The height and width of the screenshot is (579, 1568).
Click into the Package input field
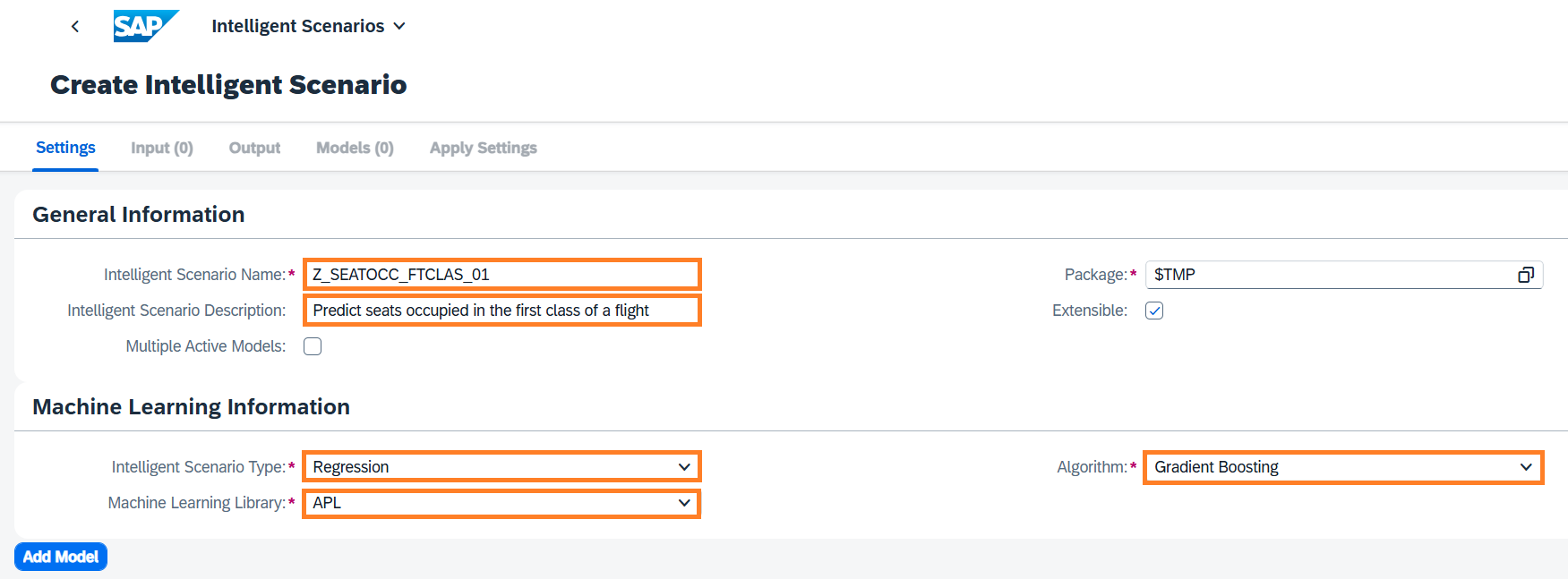[x=1325, y=275]
